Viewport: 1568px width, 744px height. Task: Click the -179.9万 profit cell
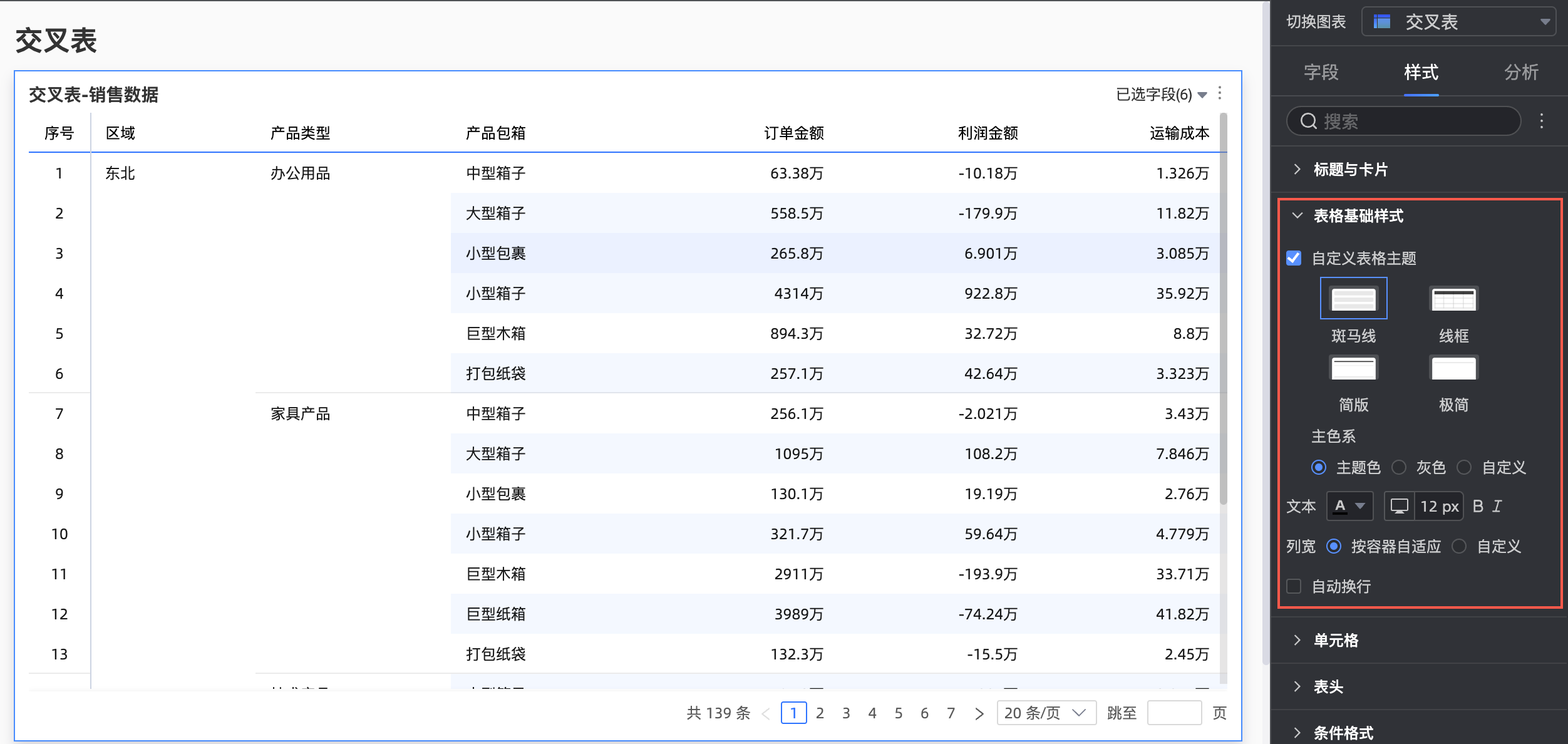pos(988,213)
